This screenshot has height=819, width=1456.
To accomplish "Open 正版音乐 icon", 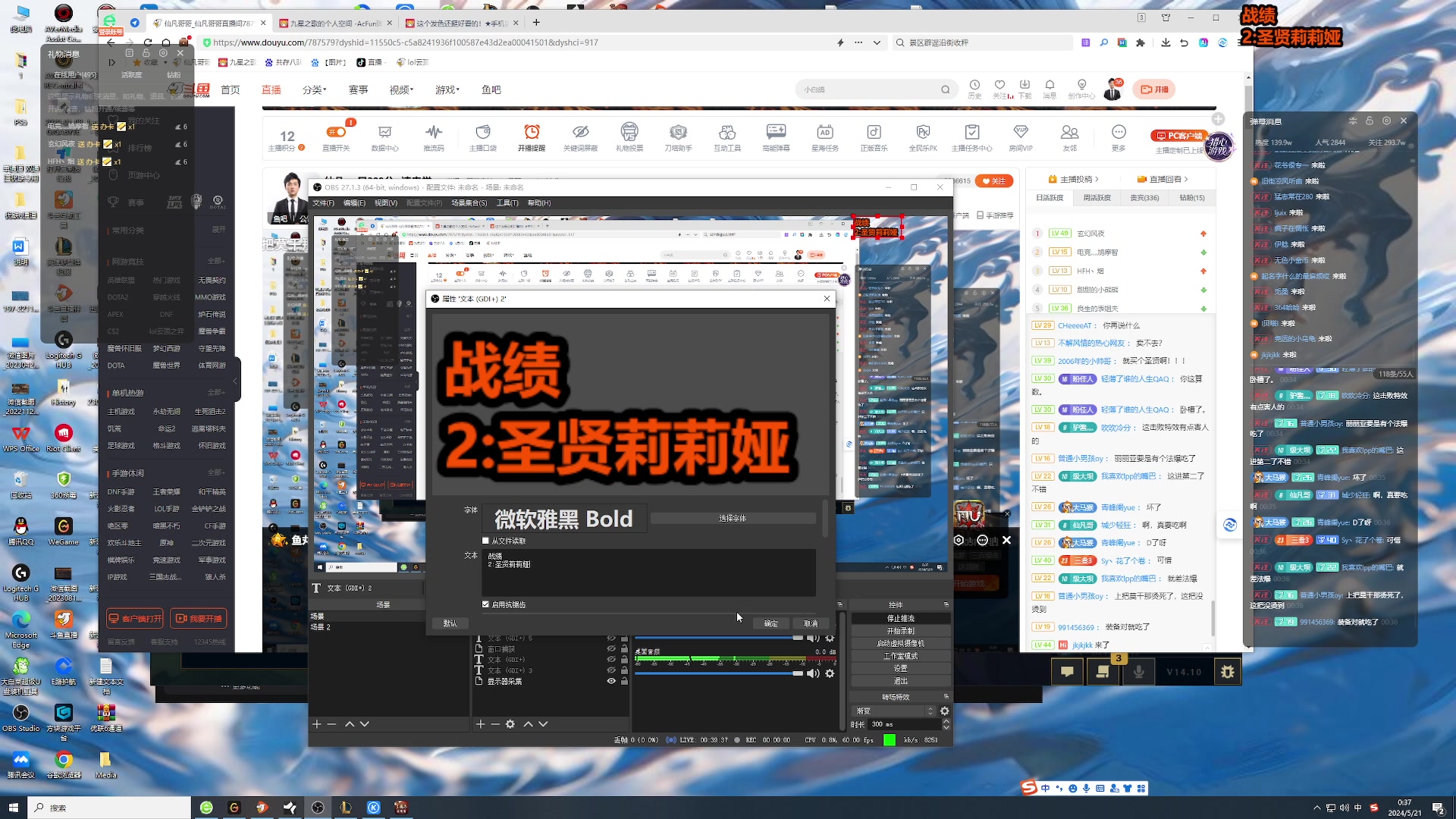I will tap(874, 133).
